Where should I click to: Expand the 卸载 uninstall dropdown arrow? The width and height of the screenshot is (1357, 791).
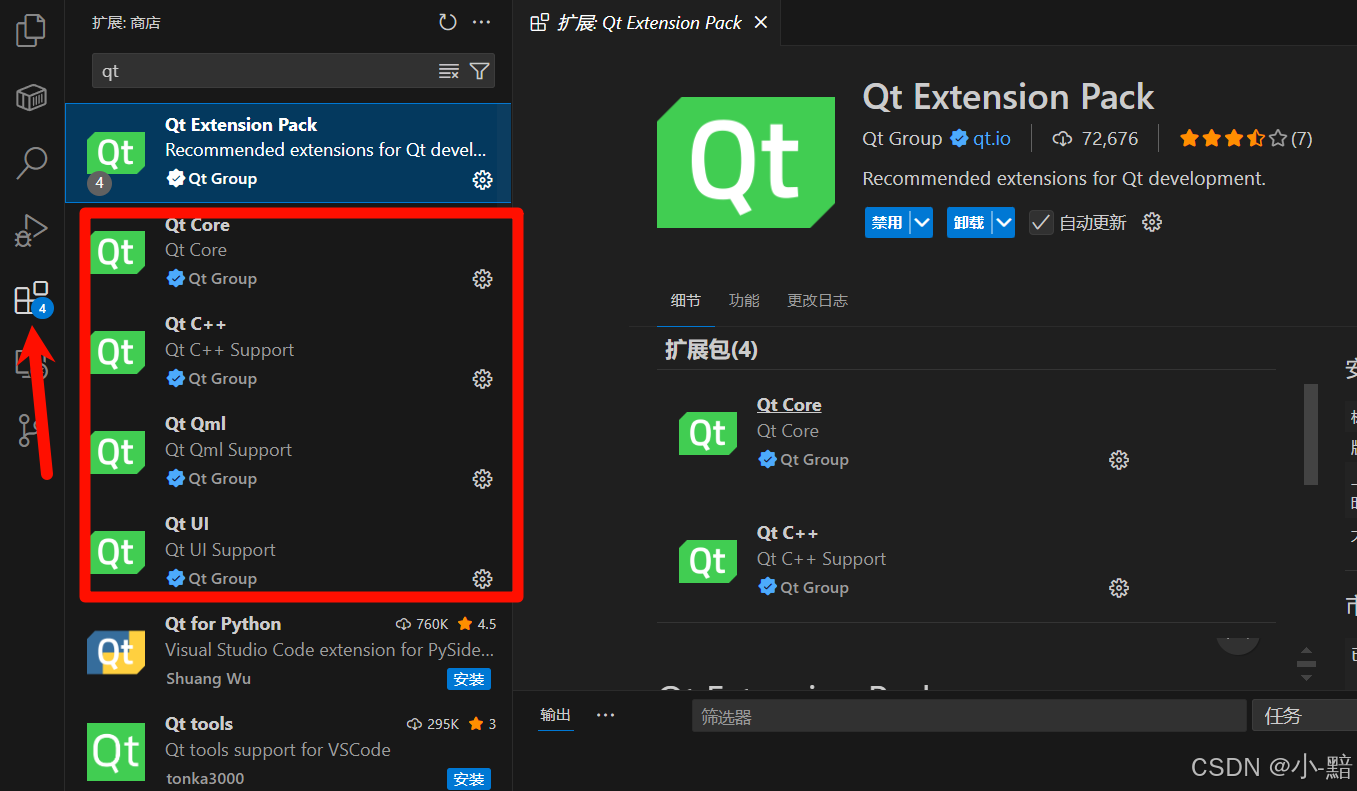[x=1004, y=222]
